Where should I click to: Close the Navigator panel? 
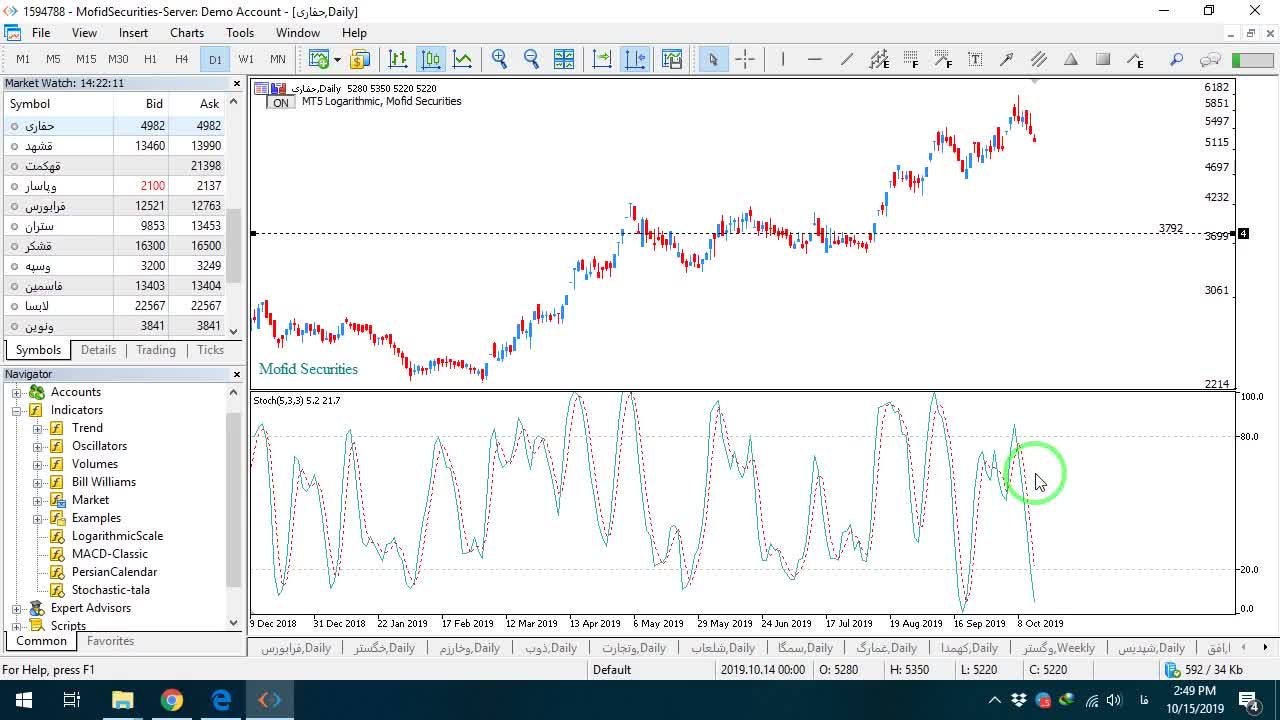pos(236,374)
